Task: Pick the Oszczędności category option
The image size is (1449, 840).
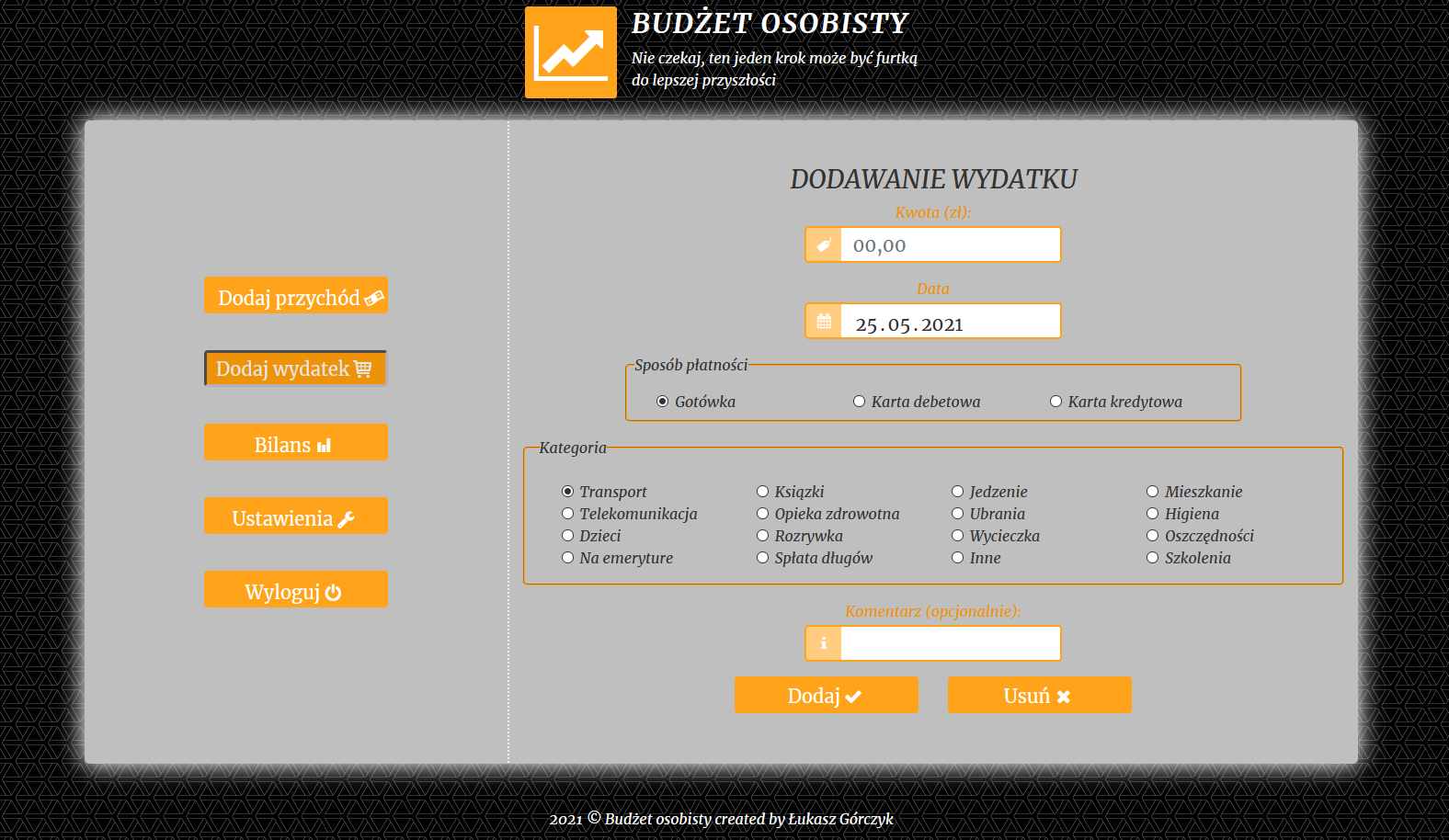Action: (x=1153, y=536)
